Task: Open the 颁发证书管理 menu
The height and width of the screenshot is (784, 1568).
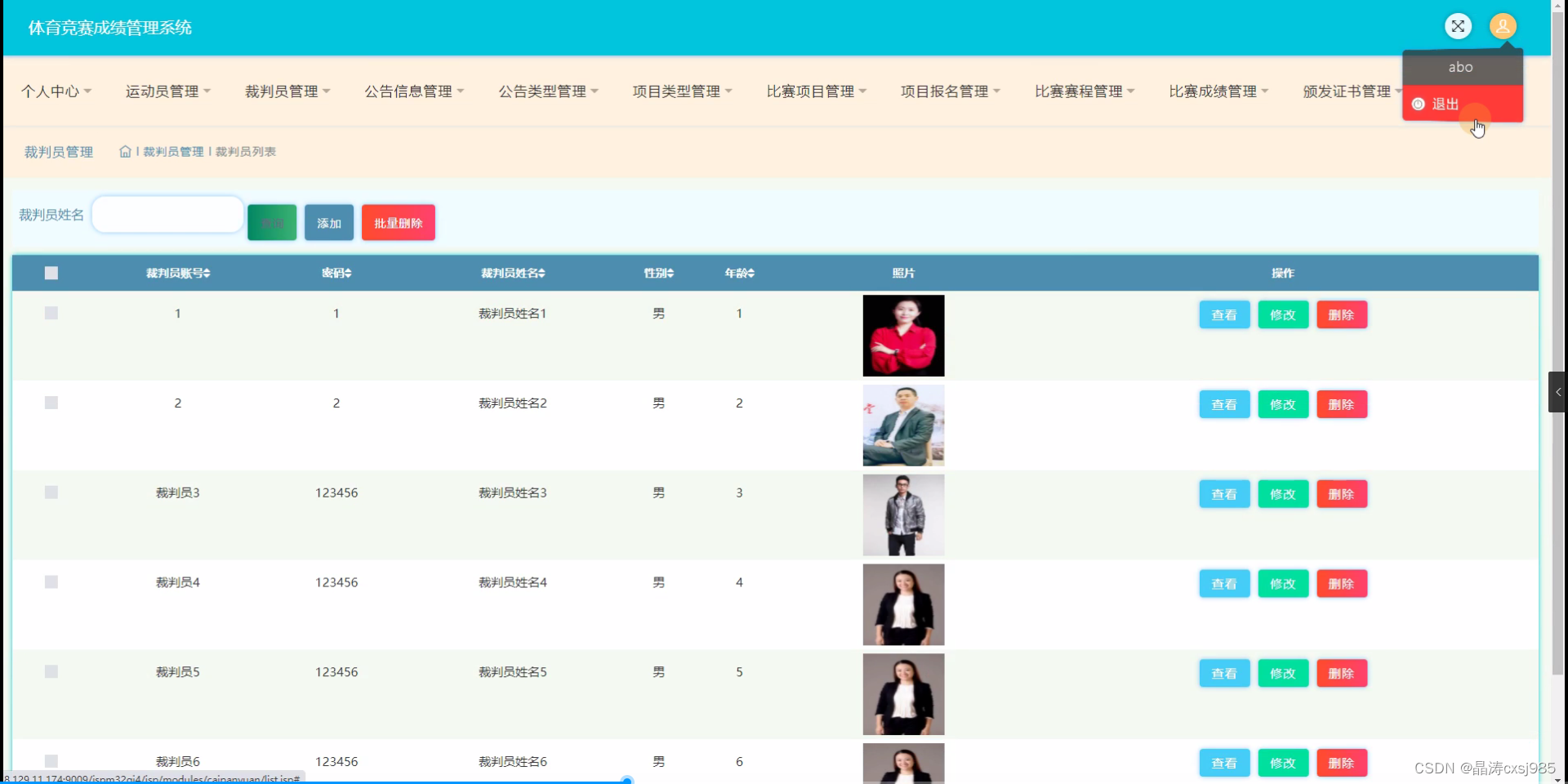Action: 1352,91
